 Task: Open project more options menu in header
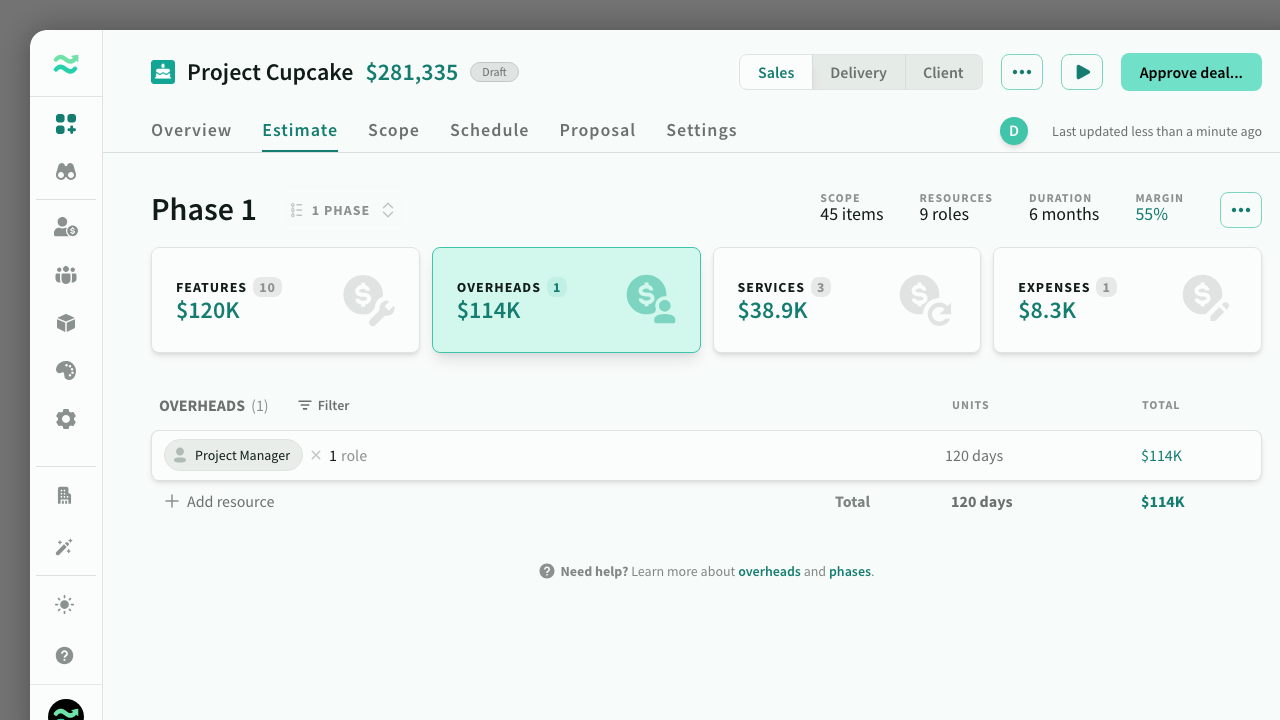[1021, 72]
